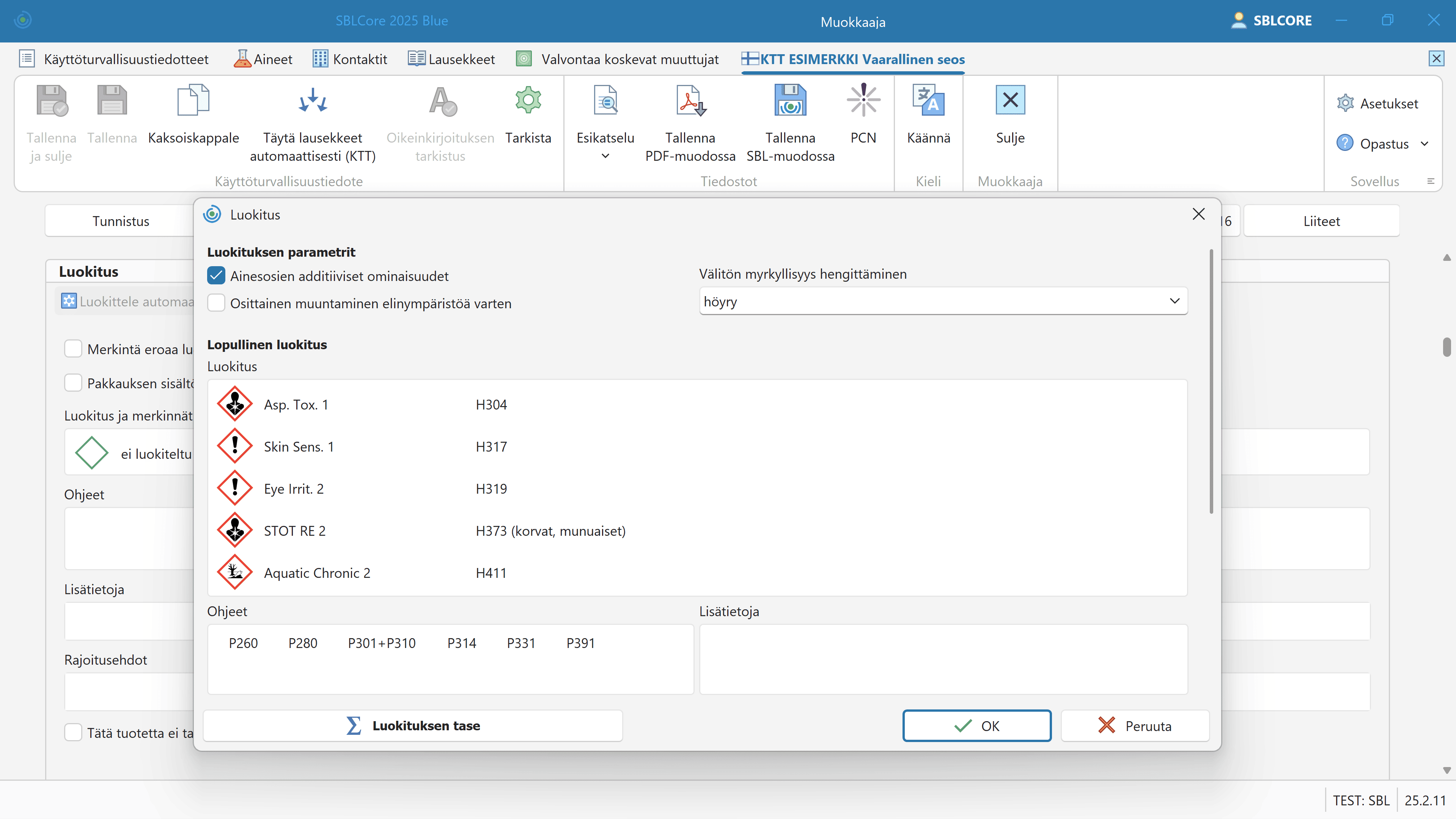Screen dimensions: 1456x819
Task: Enable Osittainen muuntaminen elinympäristöä varten
Action: point(217,303)
